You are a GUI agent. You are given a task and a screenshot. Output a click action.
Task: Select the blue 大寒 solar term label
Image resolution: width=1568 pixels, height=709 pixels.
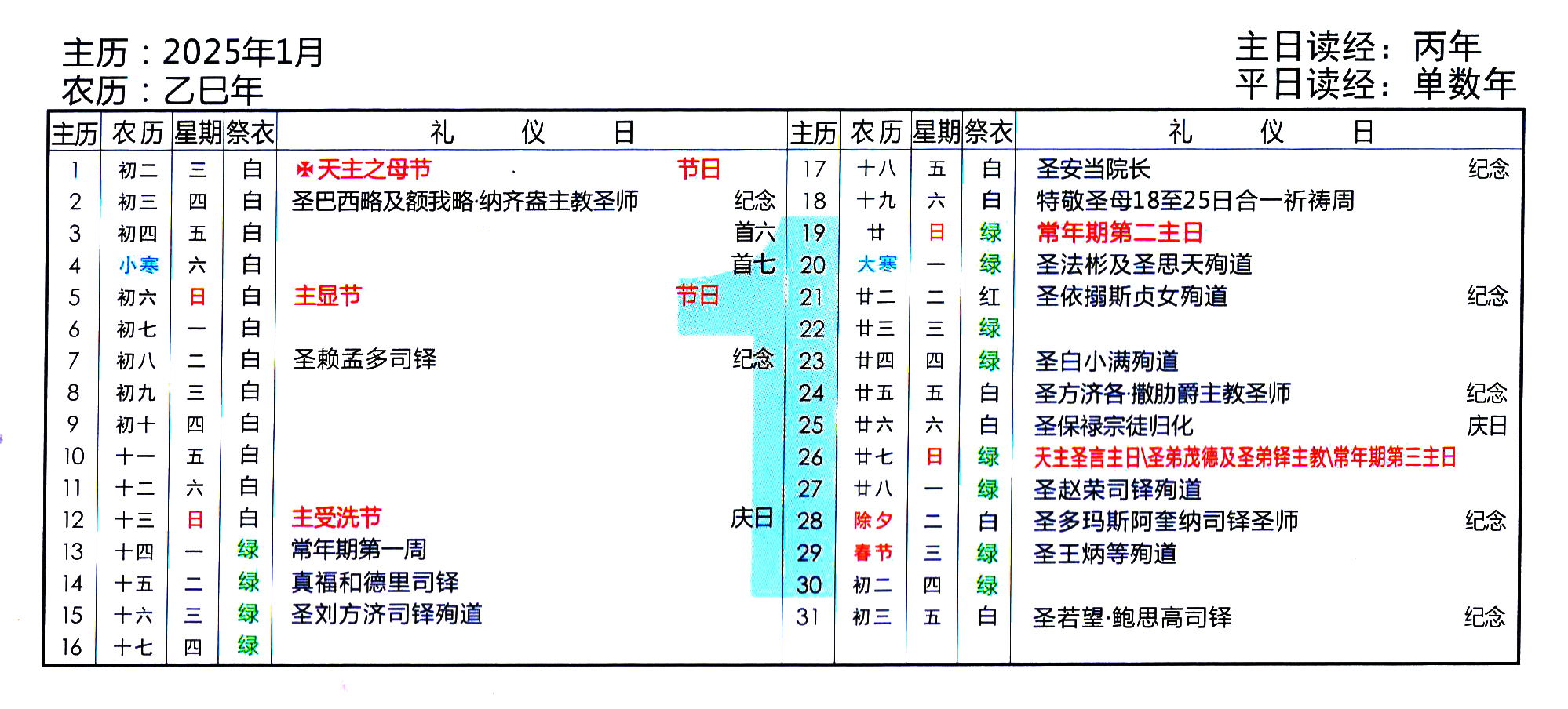(877, 264)
